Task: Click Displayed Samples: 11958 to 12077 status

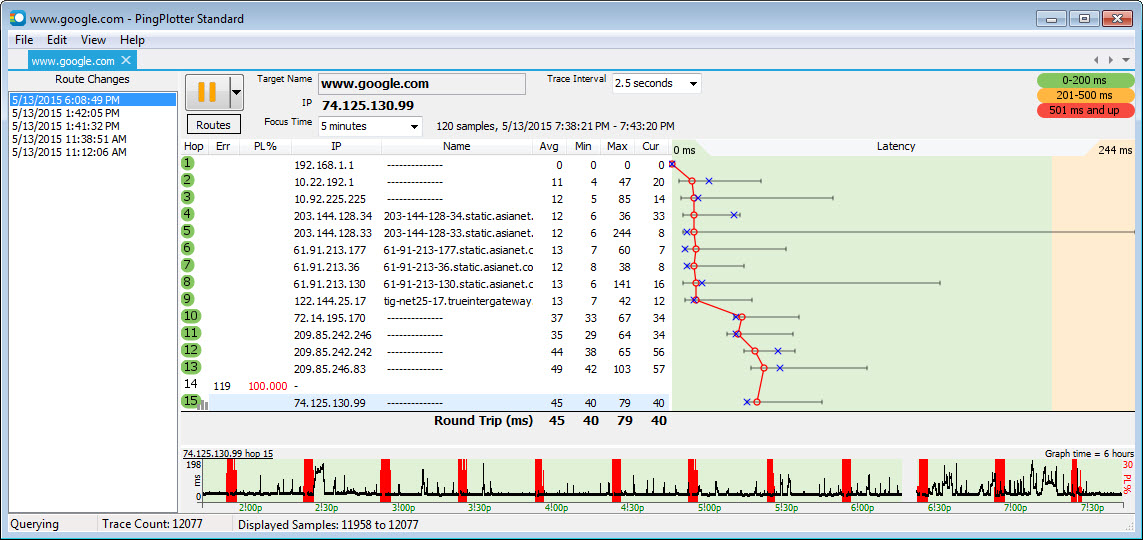Action: coord(328,524)
